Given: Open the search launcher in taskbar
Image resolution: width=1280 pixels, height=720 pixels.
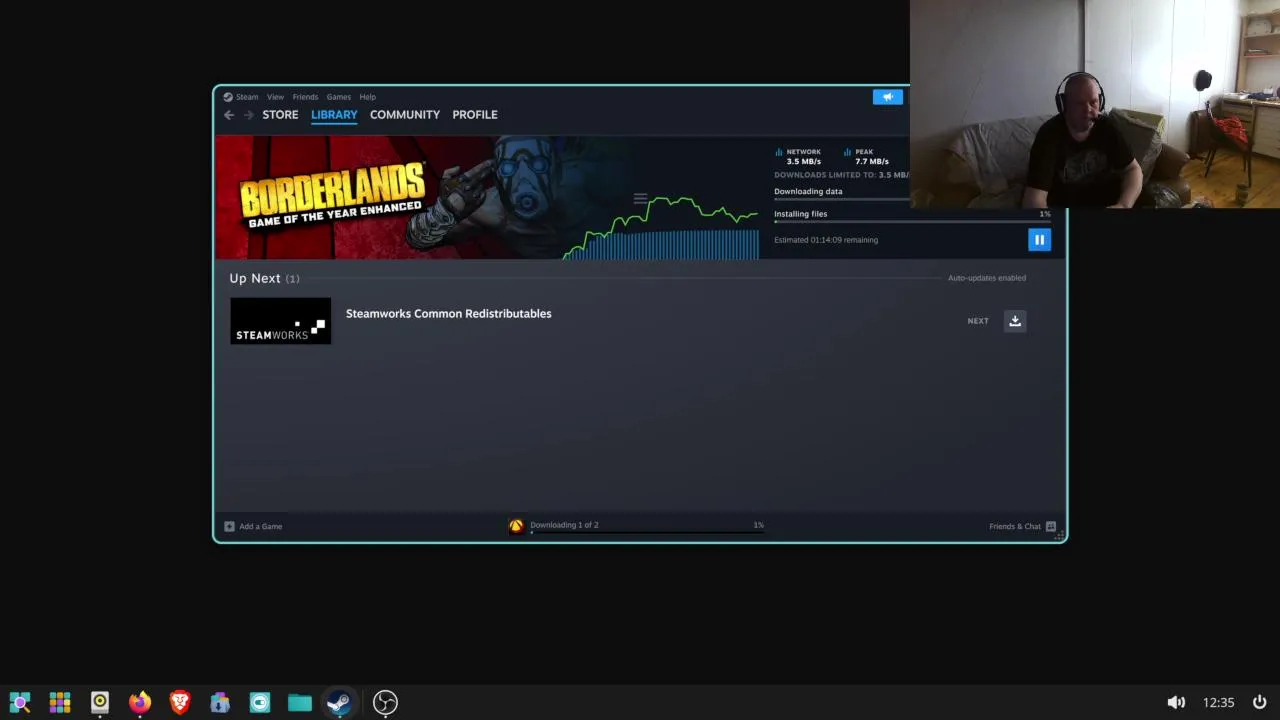Looking at the screenshot, I should (20, 703).
